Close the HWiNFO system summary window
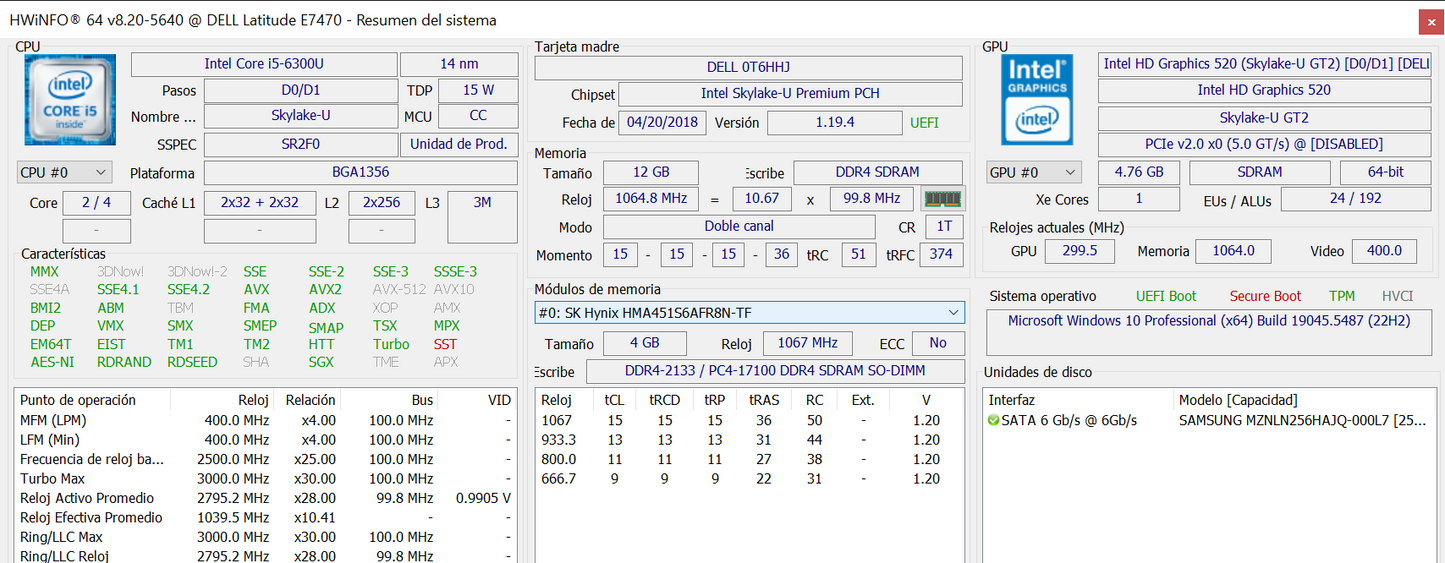Viewport: 1445px width, 563px height. pyautogui.click(x=1430, y=21)
